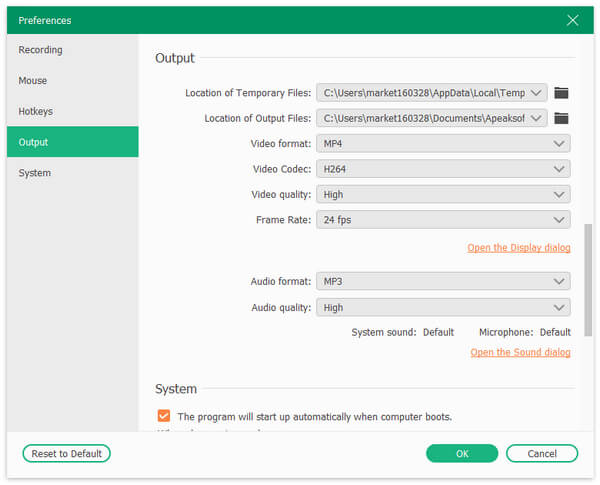This screenshot has width=600, height=485.
Task: Click the vertical scrollbar in settings panel
Action: click(588, 300)
